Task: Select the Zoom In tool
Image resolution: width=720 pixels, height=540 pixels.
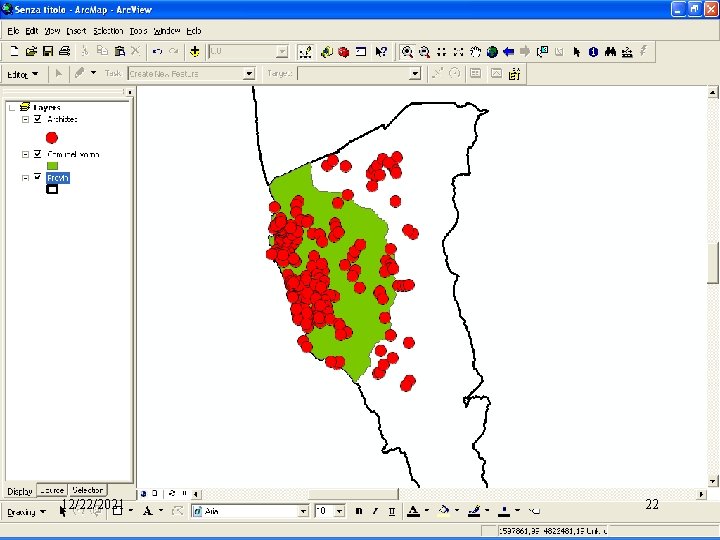Action: [x=407, y=51]
